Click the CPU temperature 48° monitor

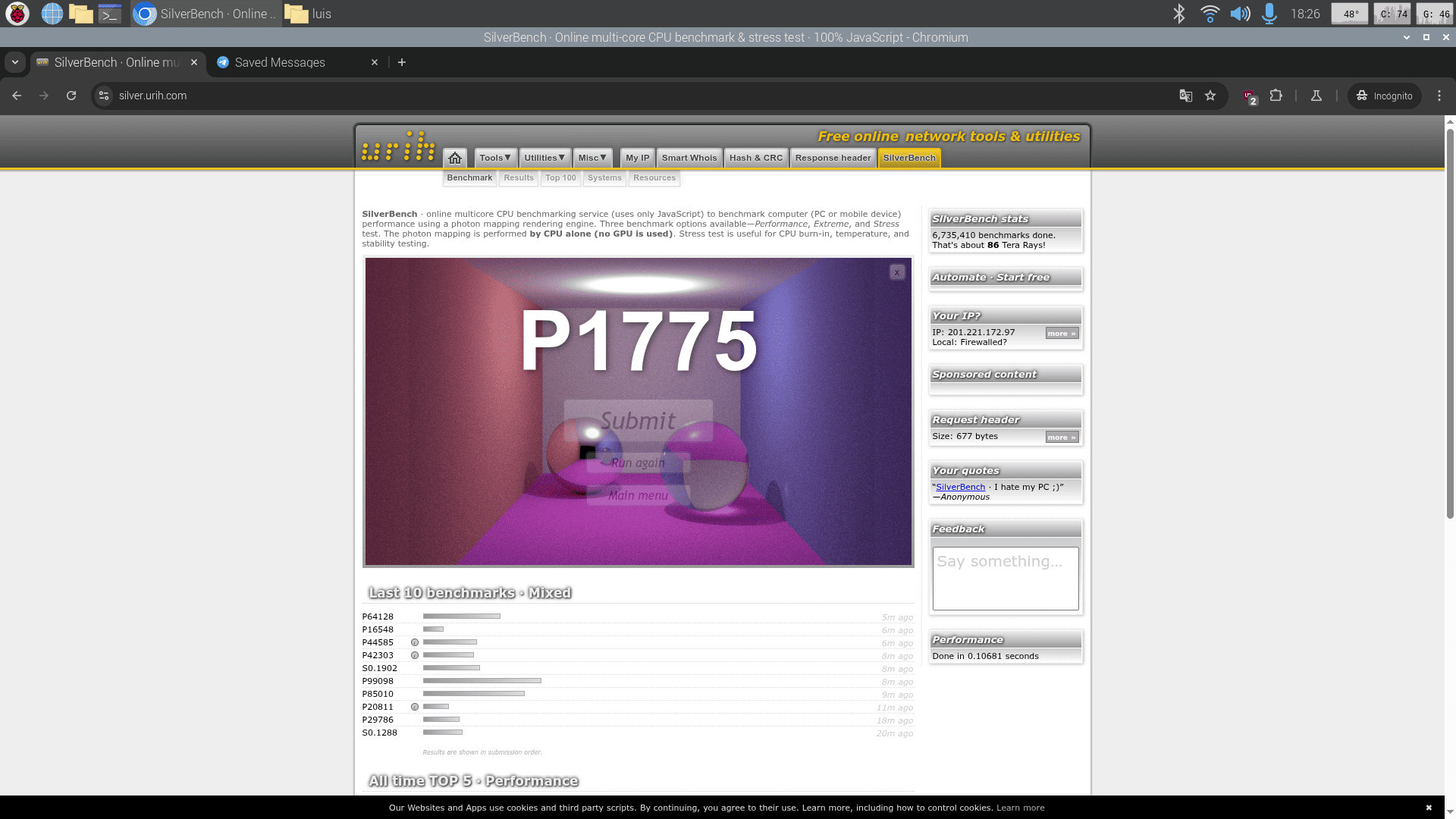pyautogui.click(x=1350, y=14)
